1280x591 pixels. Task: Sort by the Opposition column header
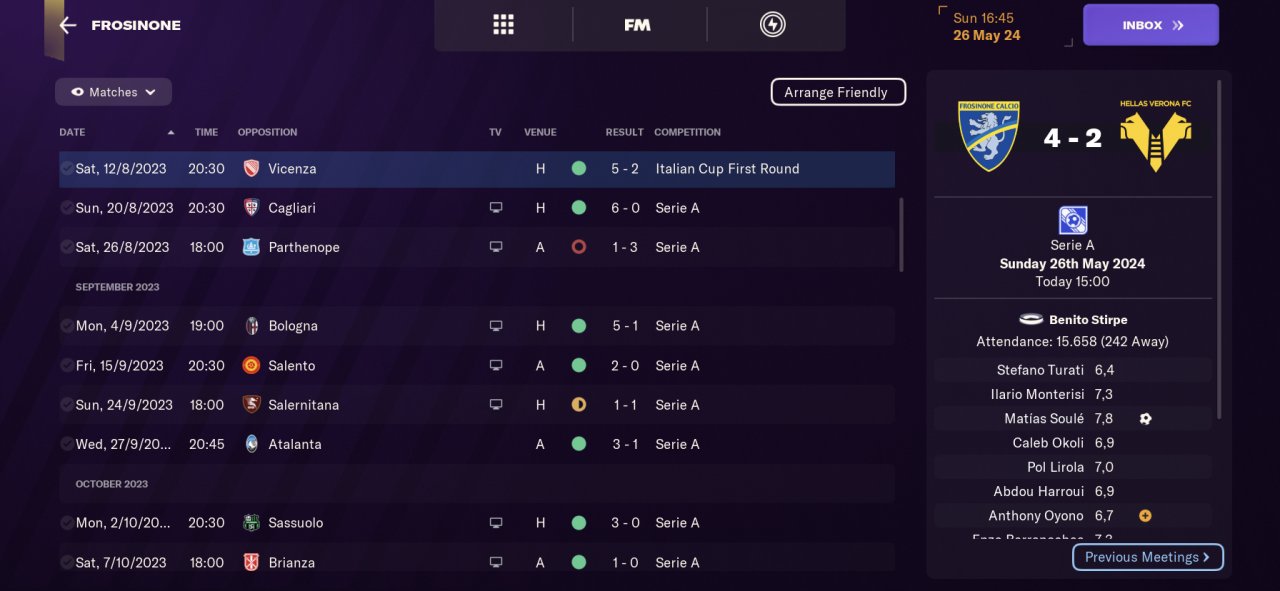267,132
